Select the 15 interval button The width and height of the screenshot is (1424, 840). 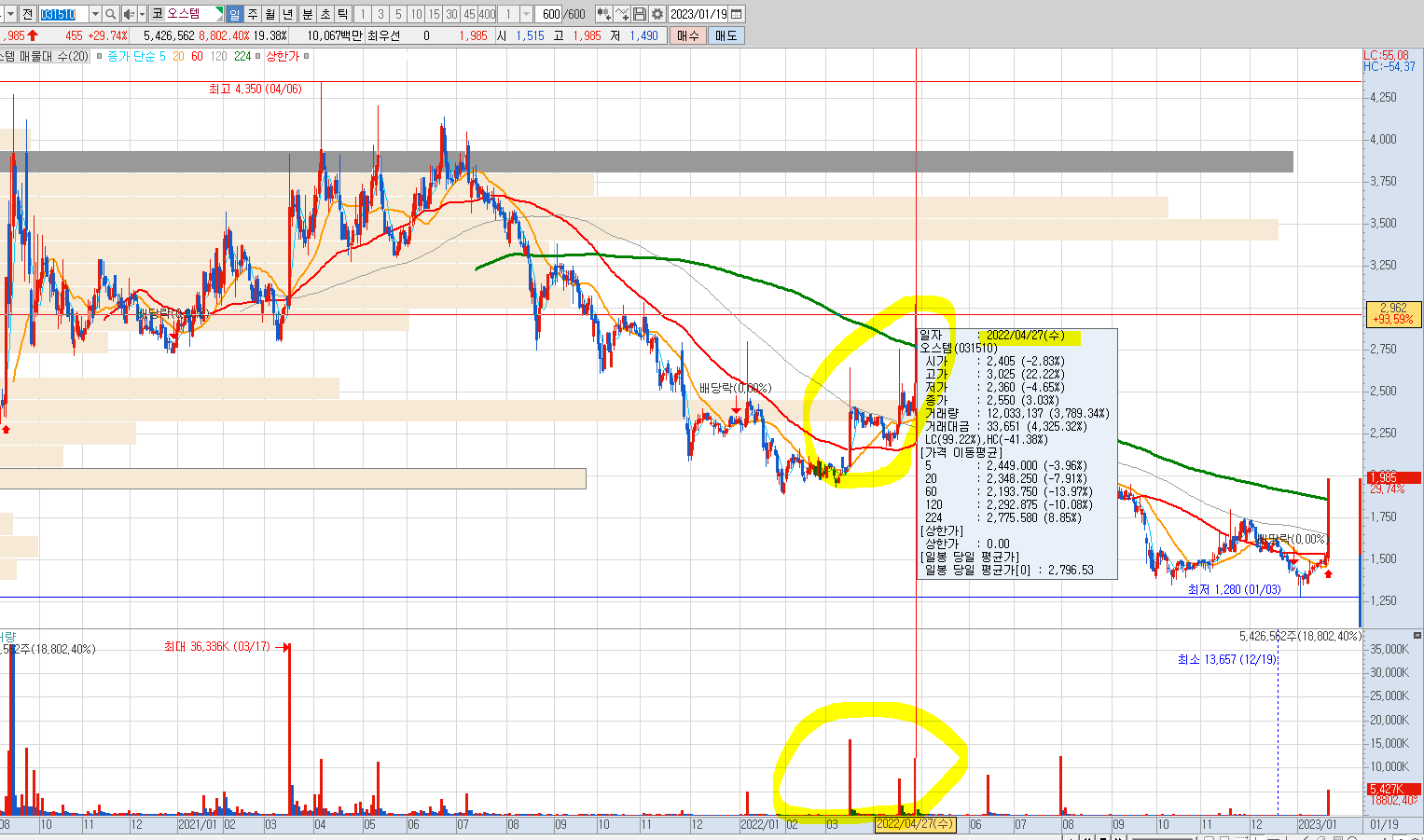pyautogui.click(x=434, y=14)
